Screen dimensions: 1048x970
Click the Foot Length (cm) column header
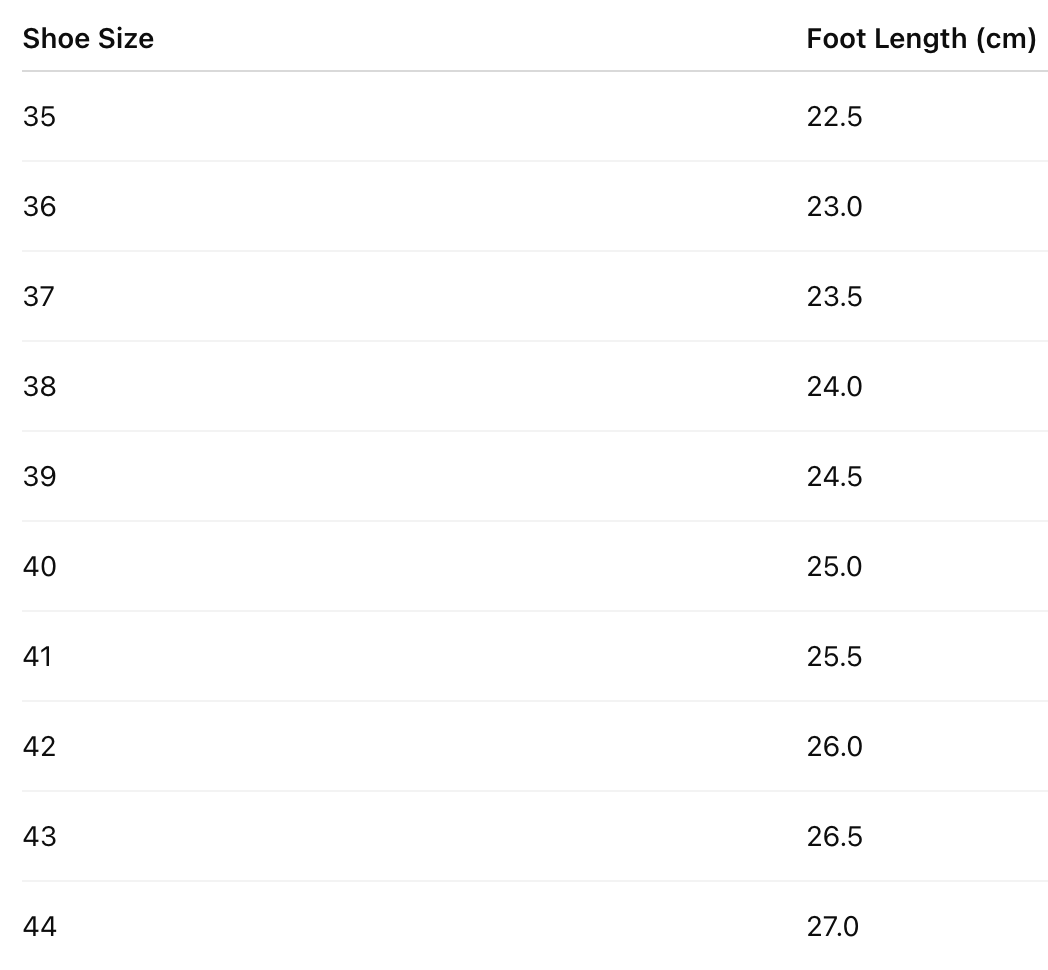[x=920, y=39]
